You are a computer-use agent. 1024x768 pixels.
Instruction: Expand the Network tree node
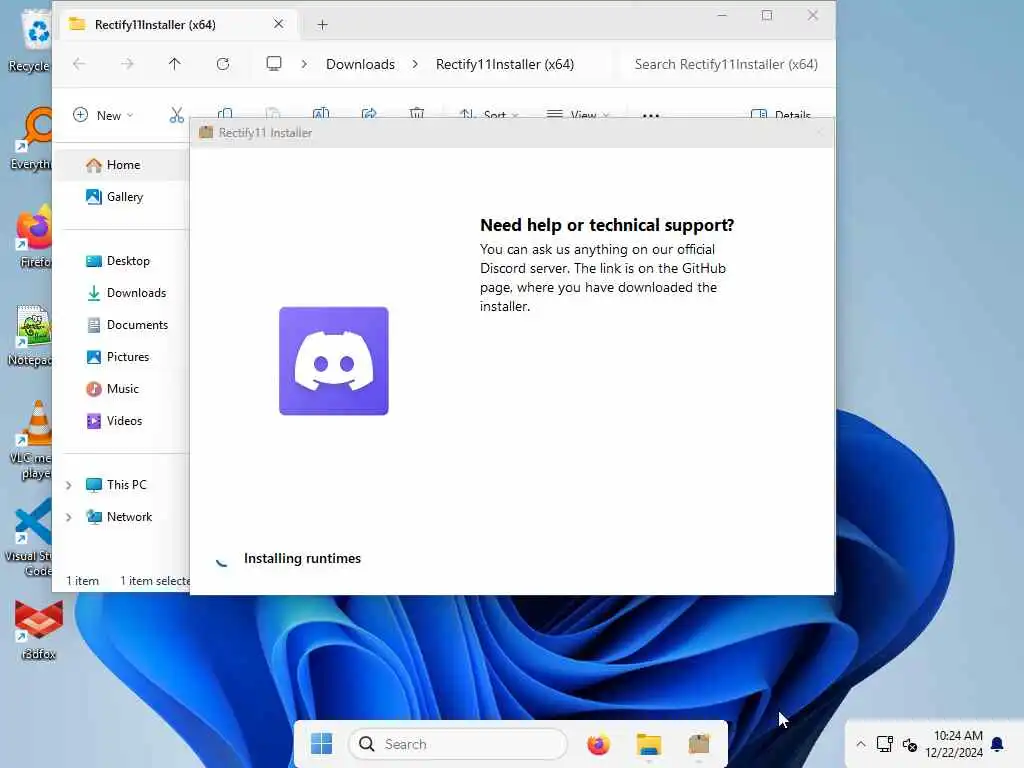click(x=69, y=517)
